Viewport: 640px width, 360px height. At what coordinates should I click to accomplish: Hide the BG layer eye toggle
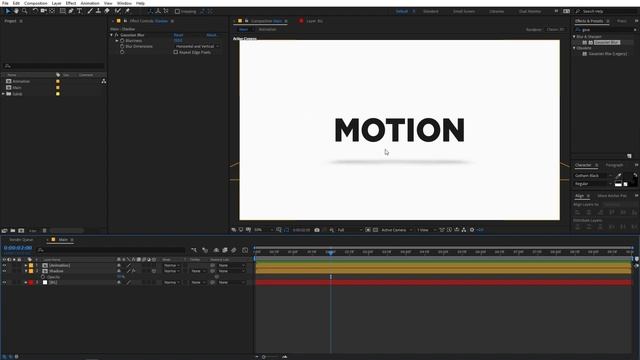tap(4, 282)
